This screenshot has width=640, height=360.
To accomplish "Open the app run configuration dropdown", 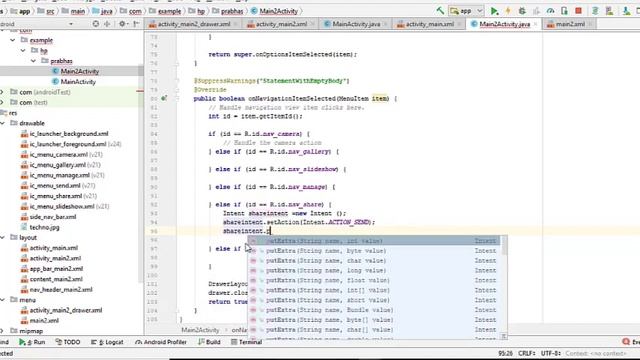I will tap(466, 11).
